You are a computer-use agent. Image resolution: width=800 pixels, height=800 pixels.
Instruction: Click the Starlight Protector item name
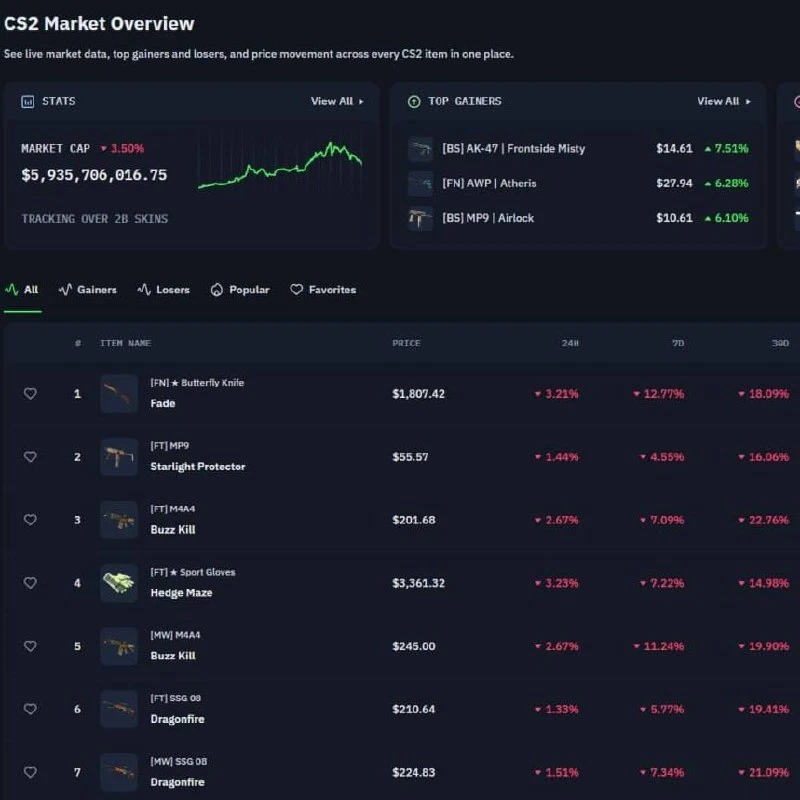(198, 466)
